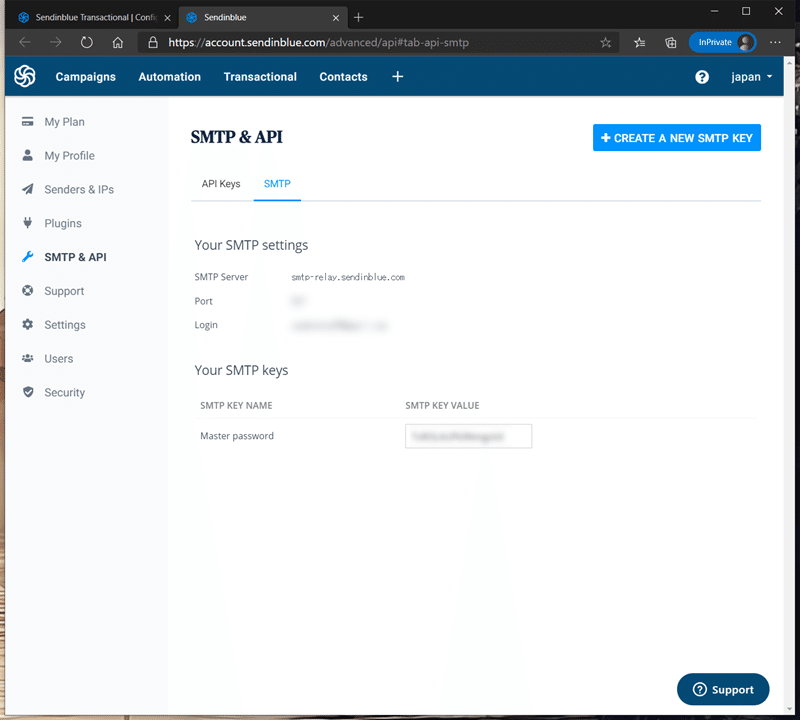Open the Contacts menu
The width and height of the screenshot is (800, 720).
click(x=343, y=77)
